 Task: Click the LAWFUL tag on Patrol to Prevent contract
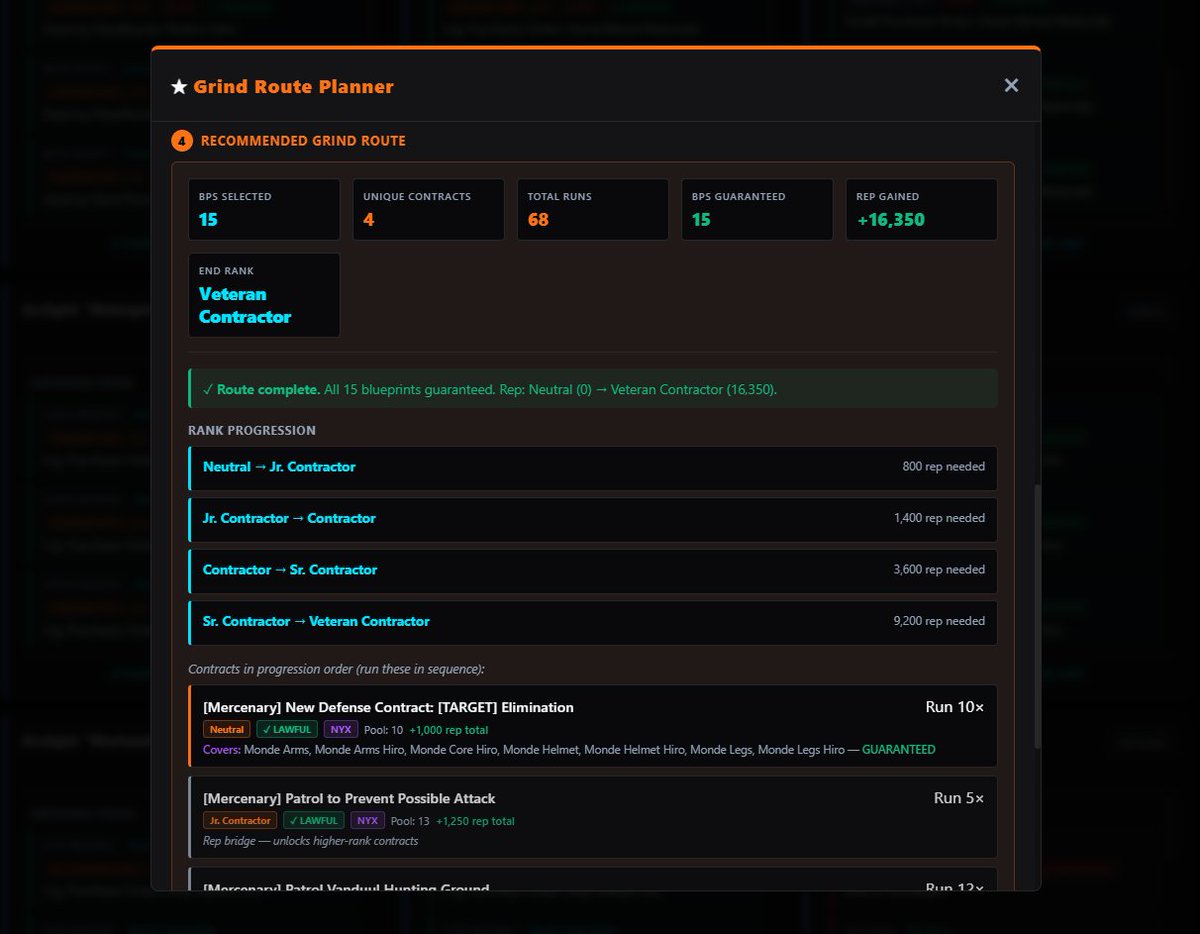click(314, 821)
